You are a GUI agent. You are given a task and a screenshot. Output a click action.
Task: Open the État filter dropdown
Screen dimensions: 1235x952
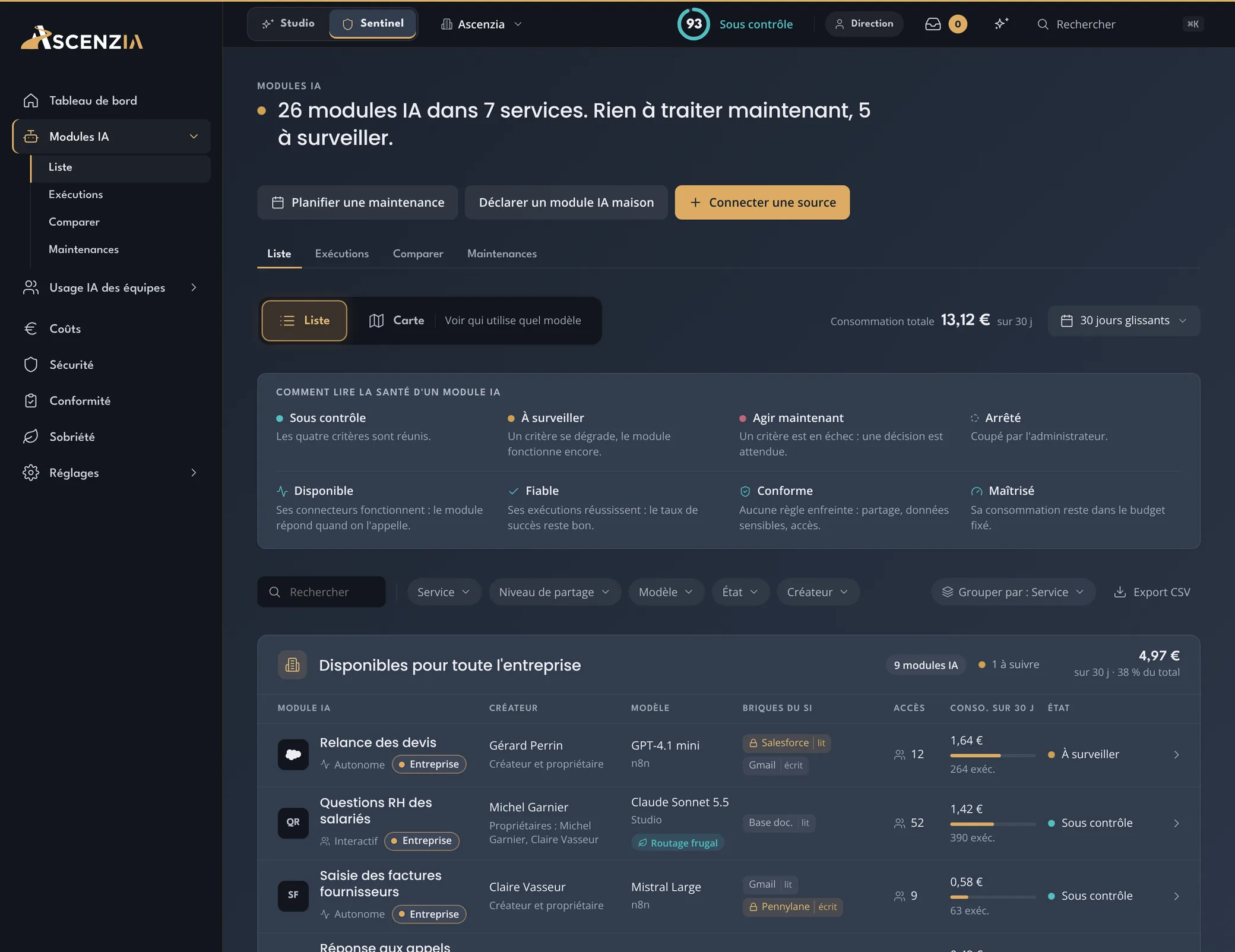pyautogui.click(x=740, y=592)
